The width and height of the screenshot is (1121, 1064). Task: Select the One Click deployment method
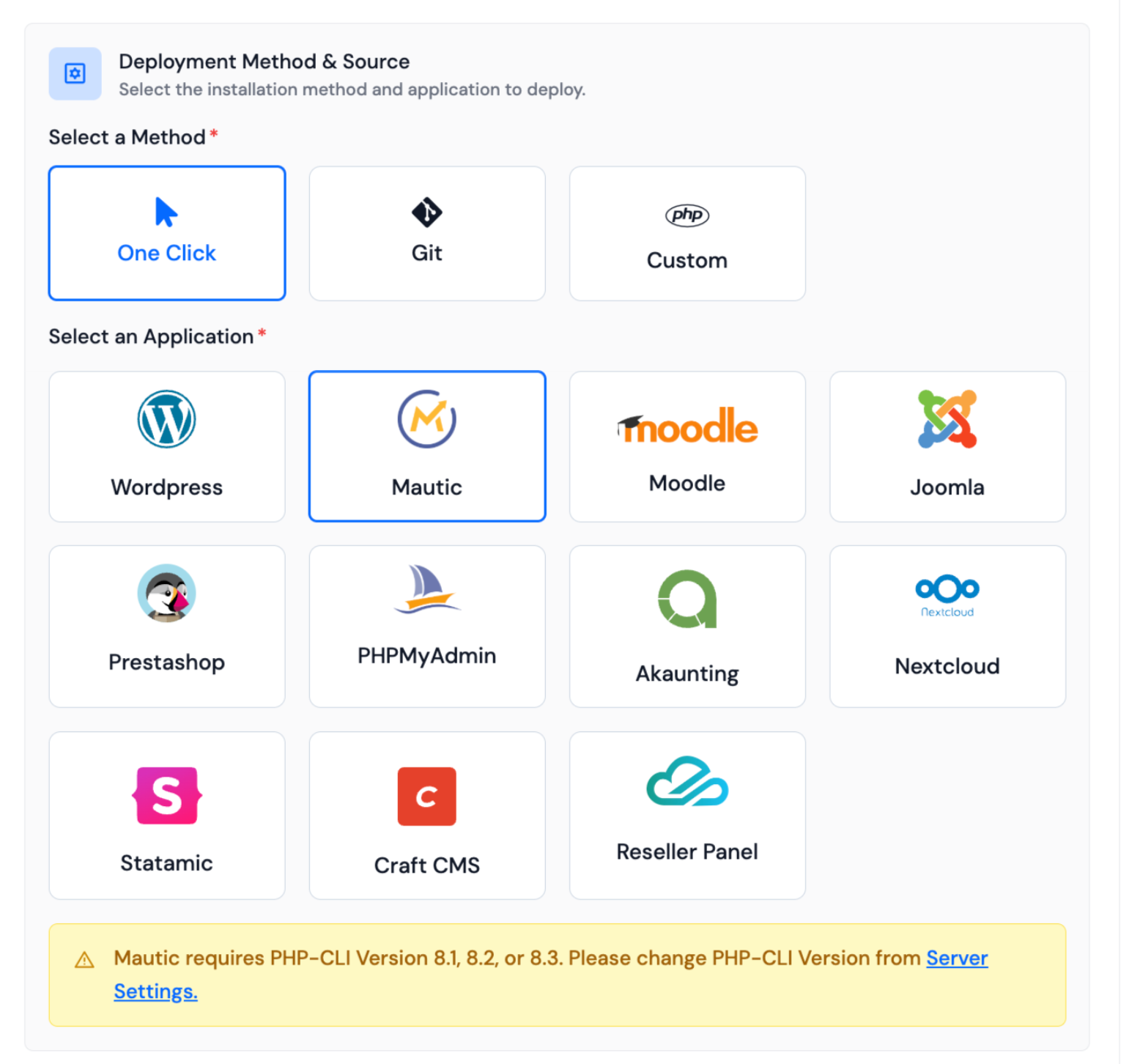(167, 233)
